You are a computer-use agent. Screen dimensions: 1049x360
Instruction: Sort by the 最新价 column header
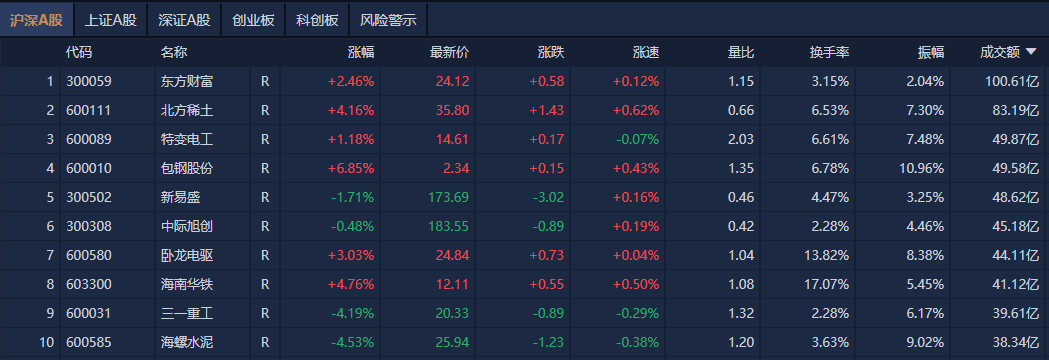coord(449,52)
